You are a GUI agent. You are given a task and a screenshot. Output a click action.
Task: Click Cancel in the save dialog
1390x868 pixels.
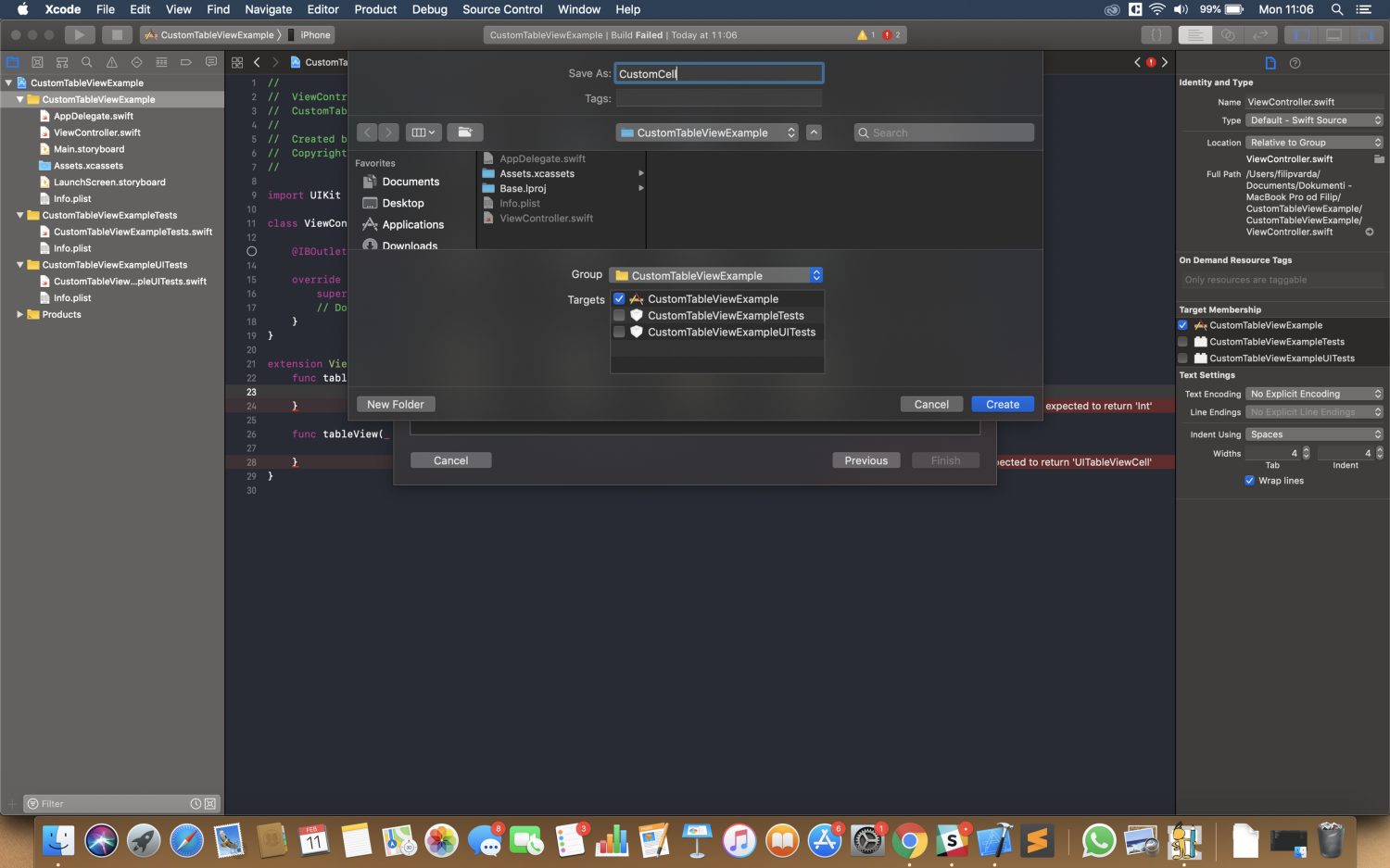(x=931, y=405)
